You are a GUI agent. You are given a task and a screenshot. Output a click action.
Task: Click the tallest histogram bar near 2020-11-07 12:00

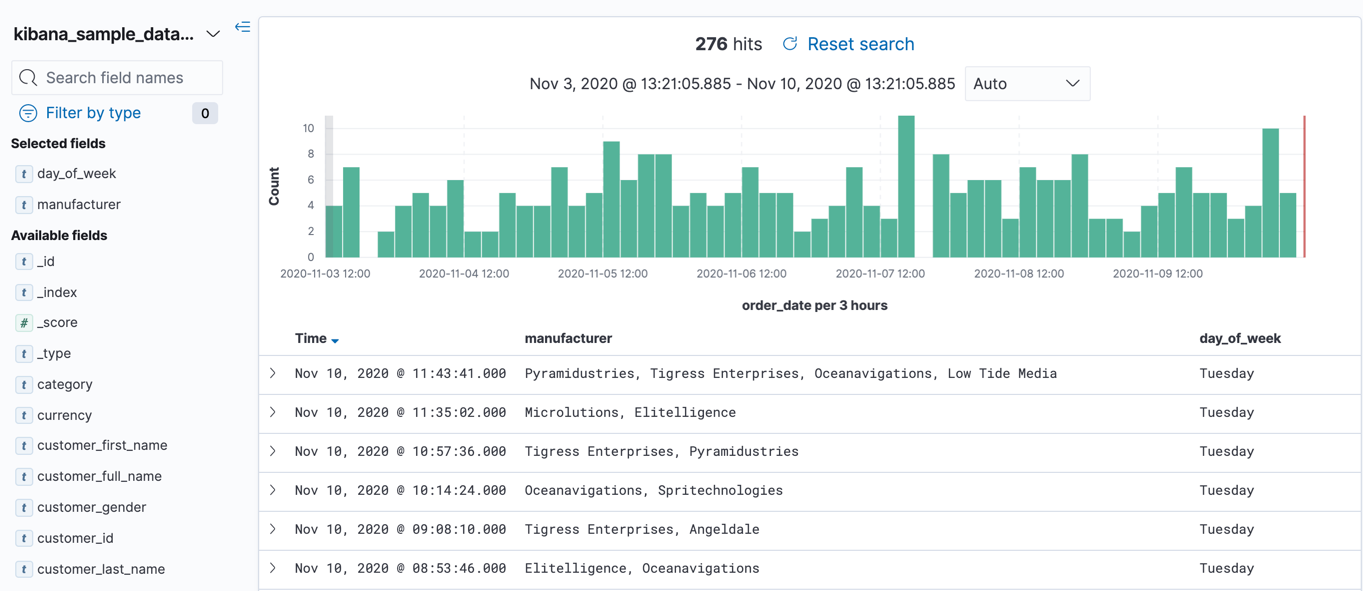[x=906, y=187]
